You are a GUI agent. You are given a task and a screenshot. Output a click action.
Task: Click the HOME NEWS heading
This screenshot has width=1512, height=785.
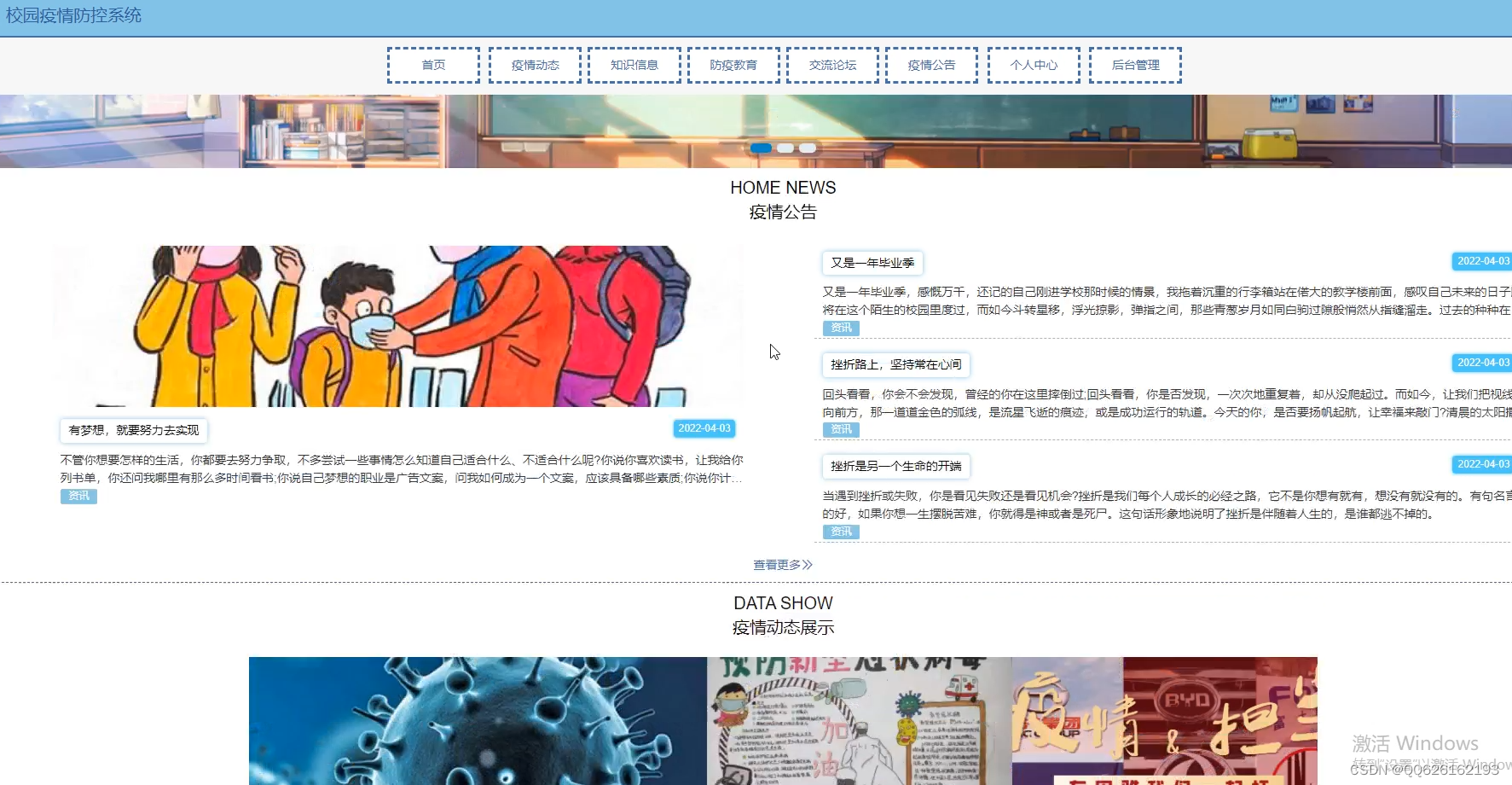783,188
